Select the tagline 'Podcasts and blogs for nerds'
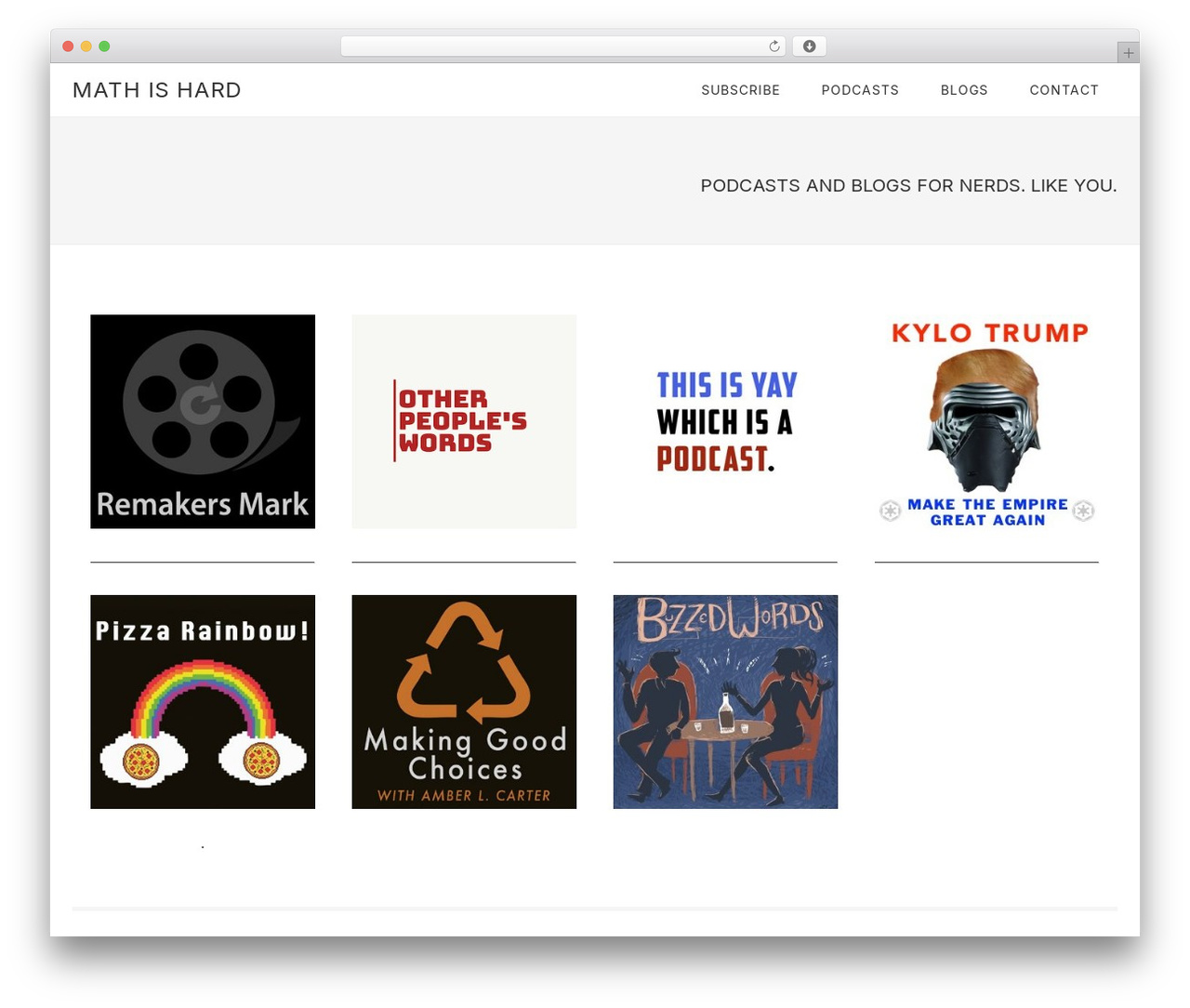This screenshot has width=1190, height=1008. tap(908, 185)
